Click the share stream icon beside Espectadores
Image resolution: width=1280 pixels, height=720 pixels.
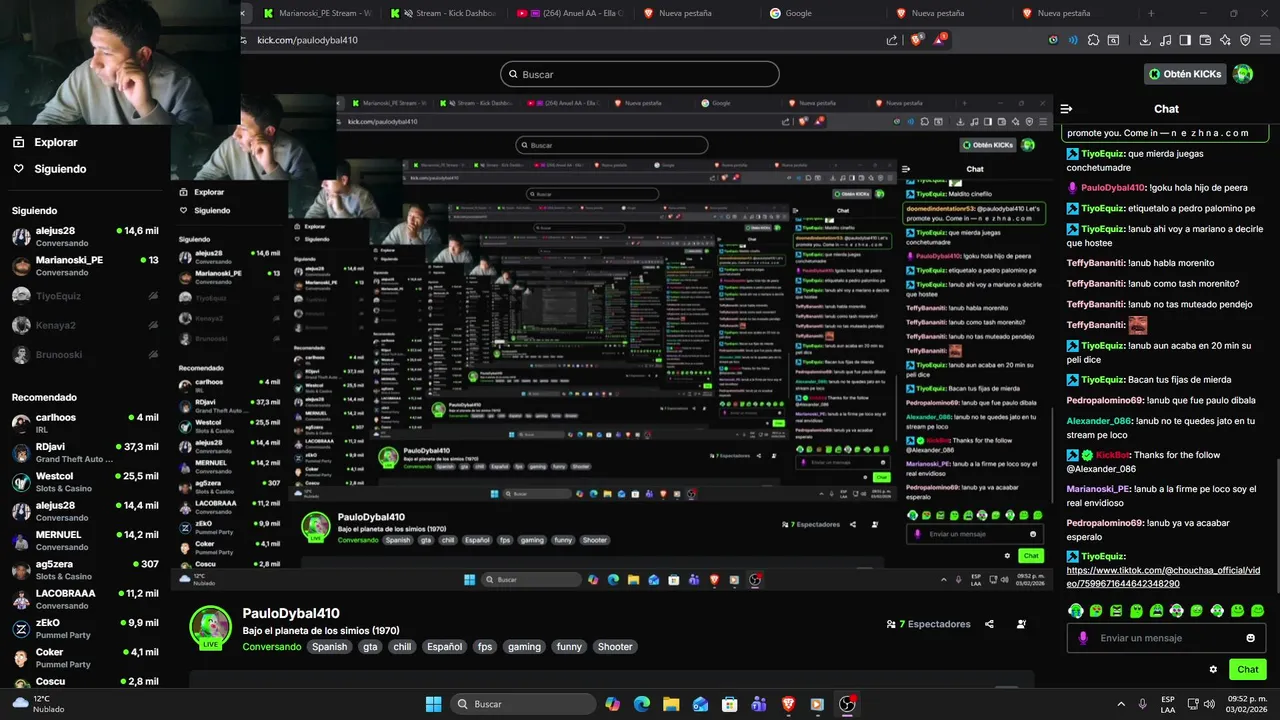[x=989, y=624]
